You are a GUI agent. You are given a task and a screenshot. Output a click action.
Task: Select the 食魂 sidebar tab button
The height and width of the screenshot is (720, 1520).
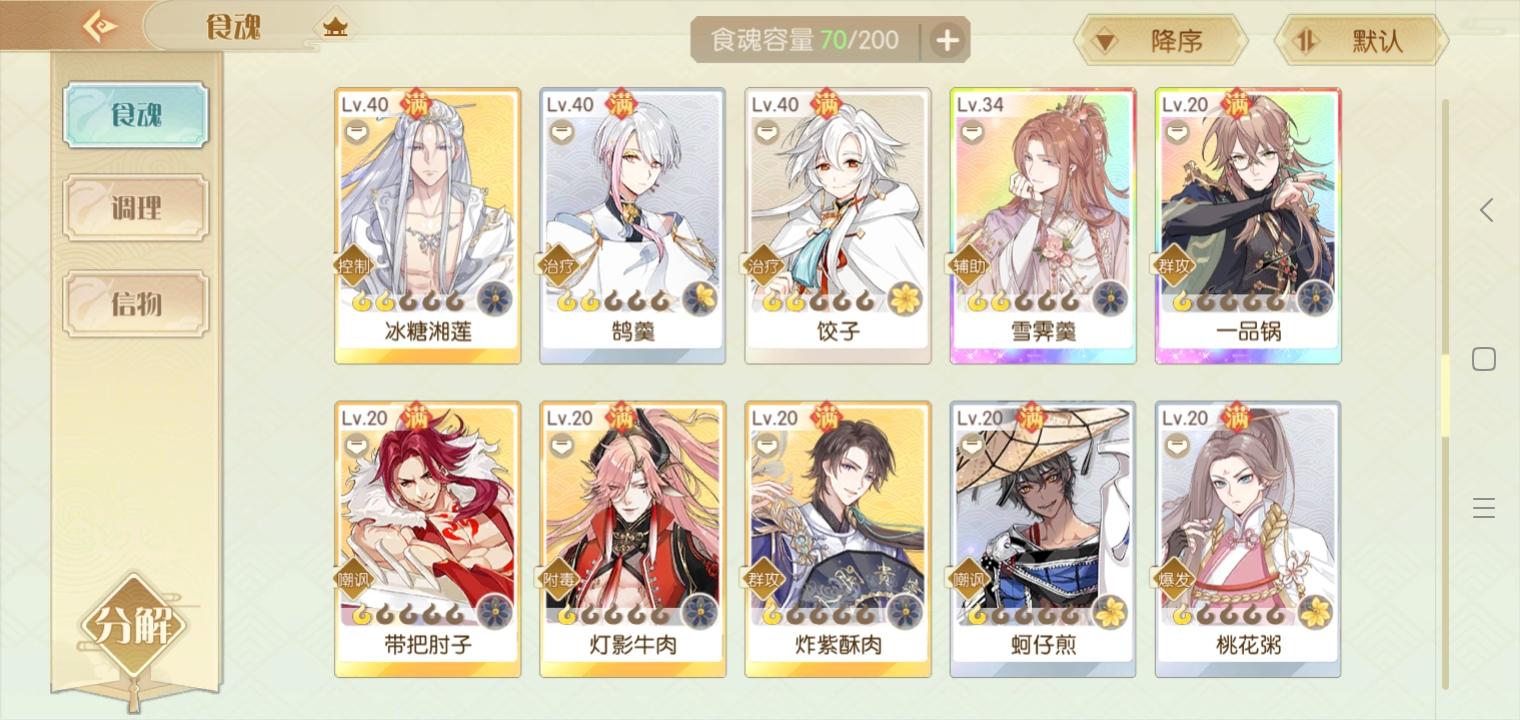click(136, 115)
